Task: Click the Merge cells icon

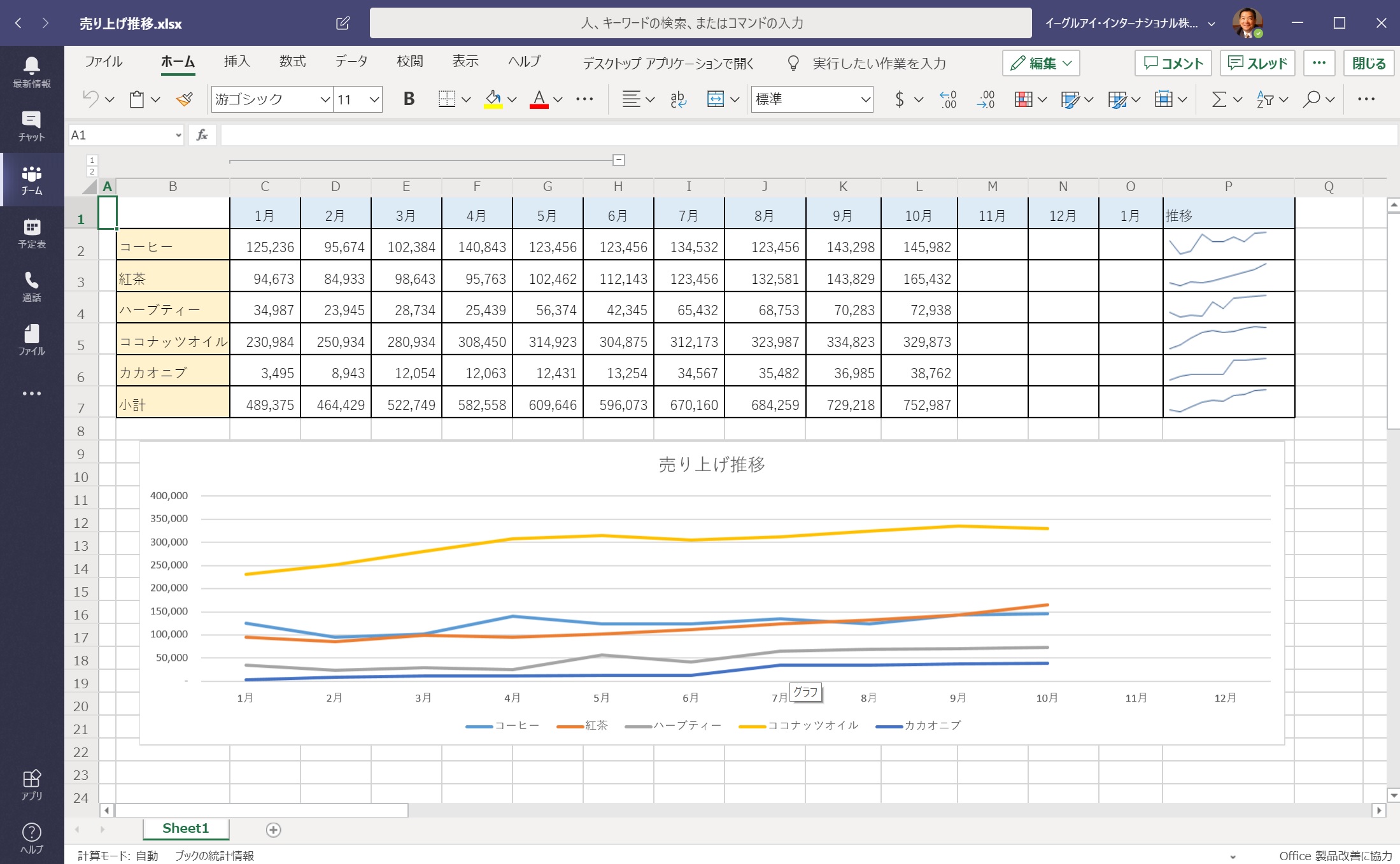Action: coord(716,99)
